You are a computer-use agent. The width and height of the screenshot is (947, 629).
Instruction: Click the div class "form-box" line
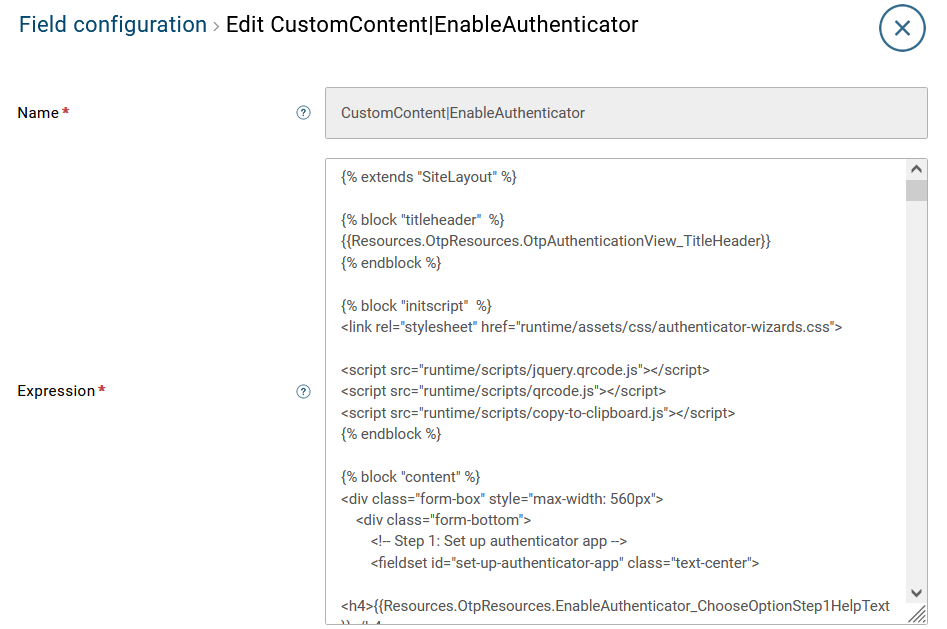click(502, 498)
